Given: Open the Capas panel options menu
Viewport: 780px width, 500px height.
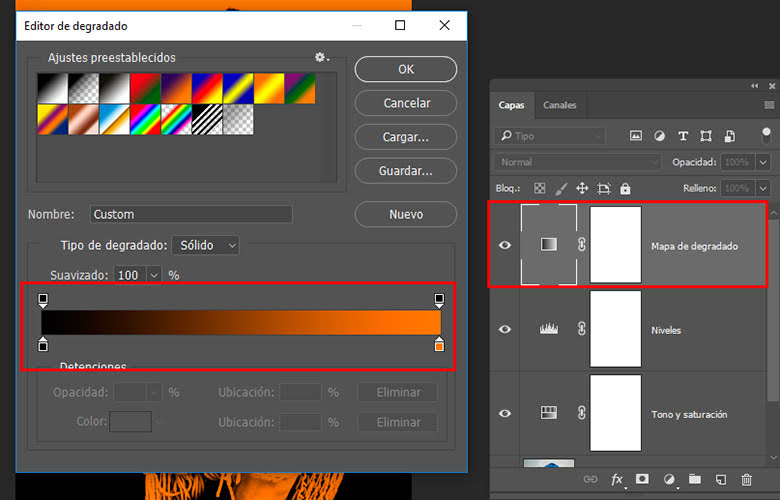Looking at the screenshot, I should tap(768, 105).
